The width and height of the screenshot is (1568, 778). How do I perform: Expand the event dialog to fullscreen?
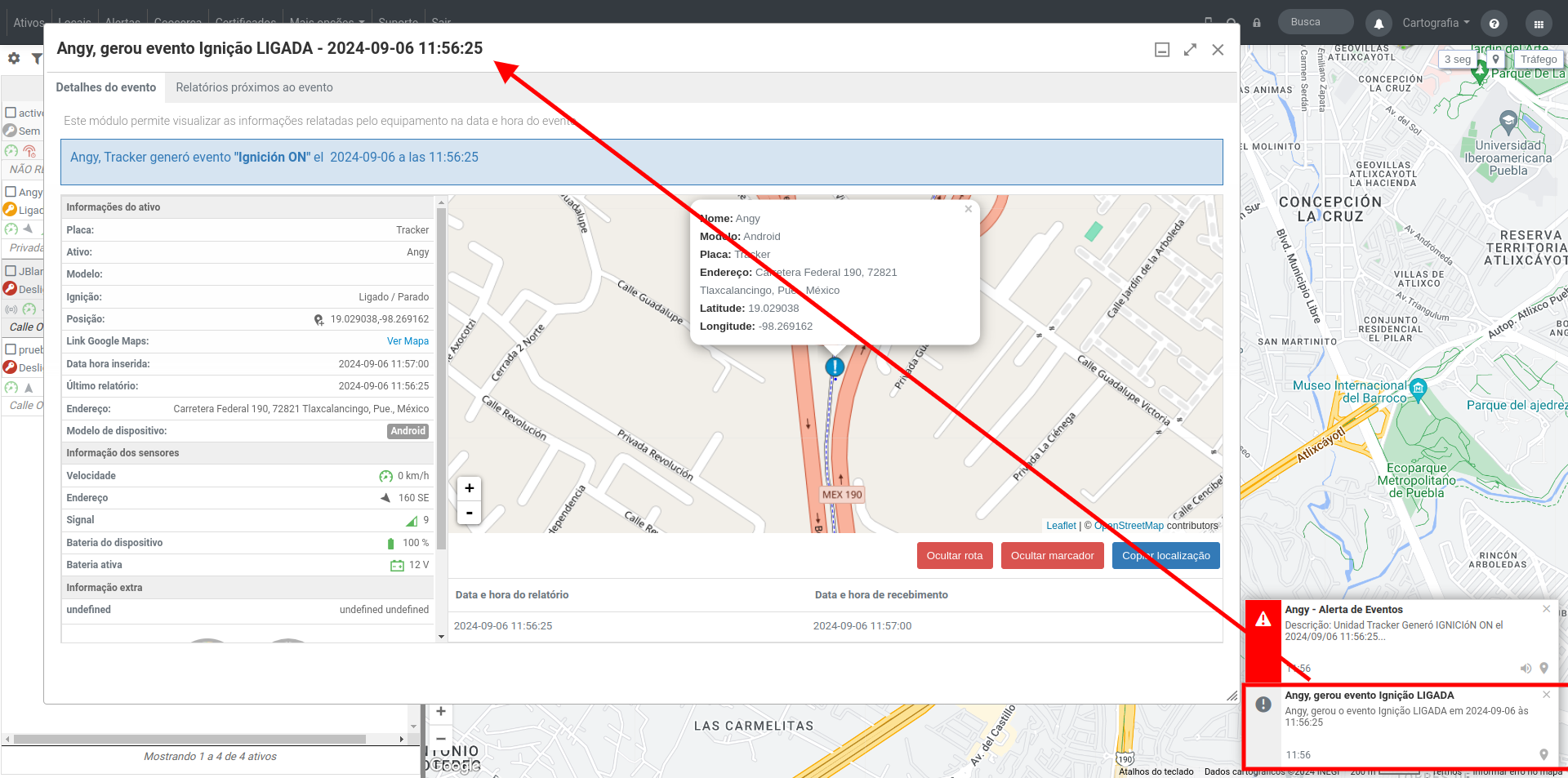1190,50
